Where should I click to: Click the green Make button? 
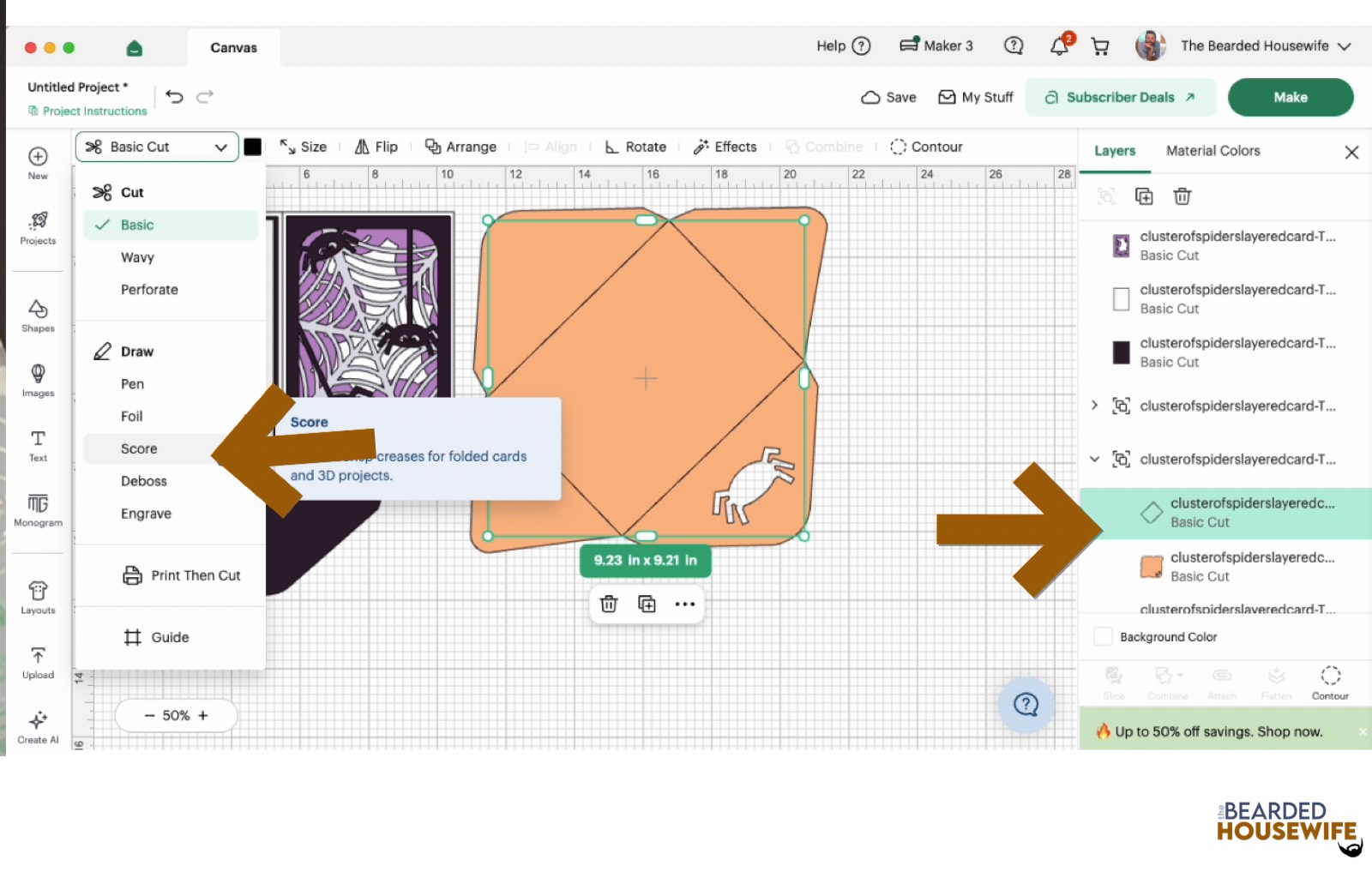click(1291, 97)
